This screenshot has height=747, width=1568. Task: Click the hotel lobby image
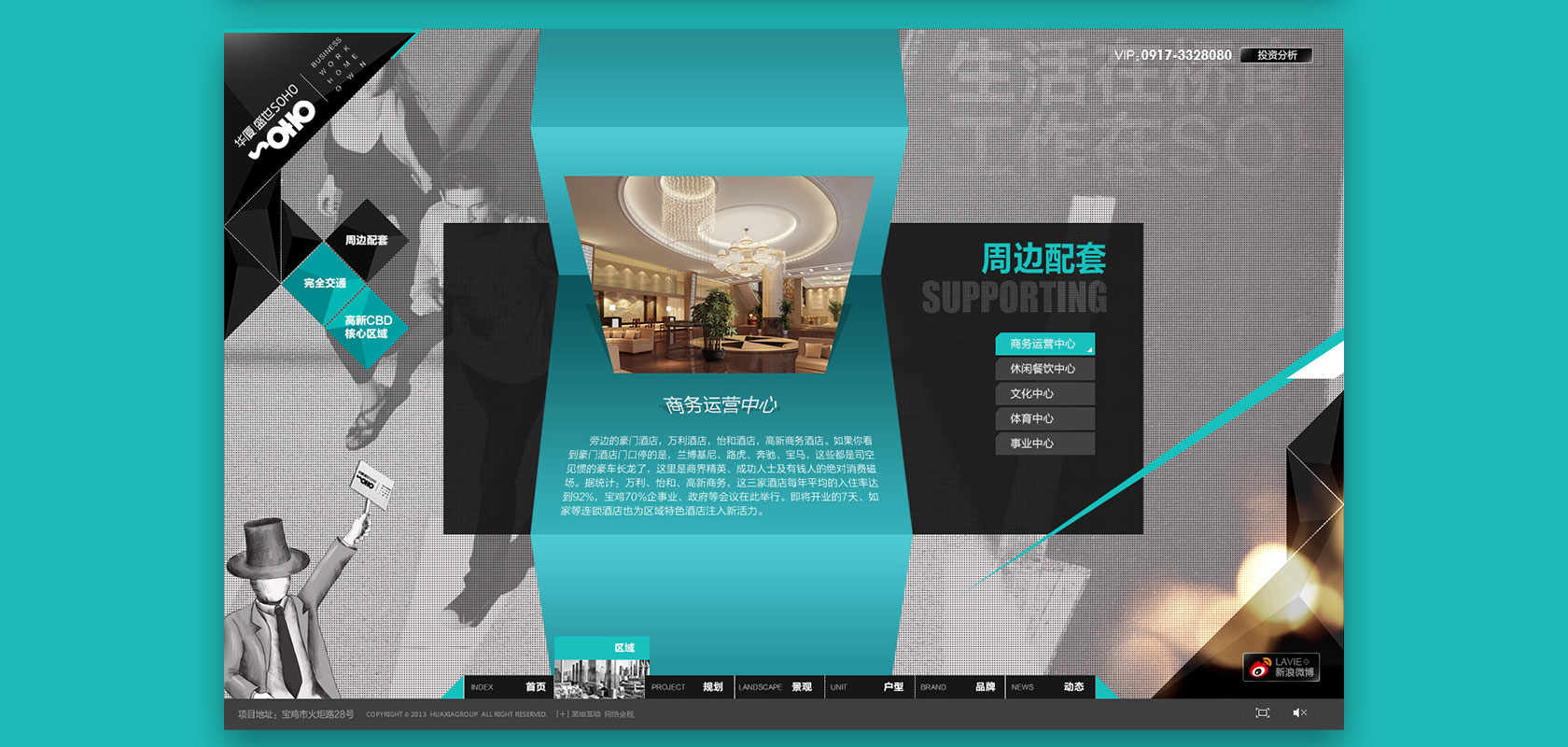719,275
